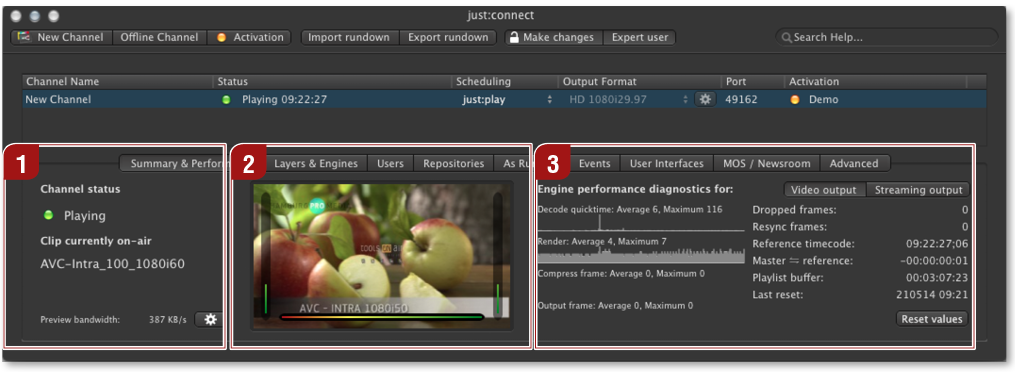Open the Events tab
Image resolution: width=1015 pixels, height=372 pixels.
click(x=594, y=164)
